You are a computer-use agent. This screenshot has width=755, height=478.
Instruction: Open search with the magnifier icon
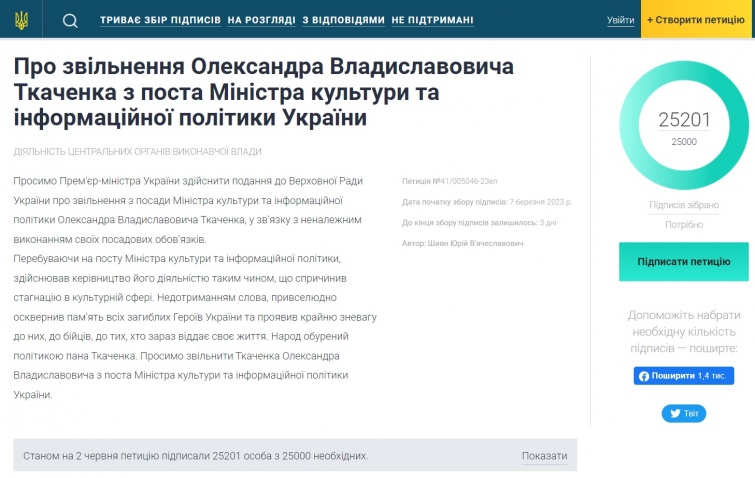tap(70, 20)
